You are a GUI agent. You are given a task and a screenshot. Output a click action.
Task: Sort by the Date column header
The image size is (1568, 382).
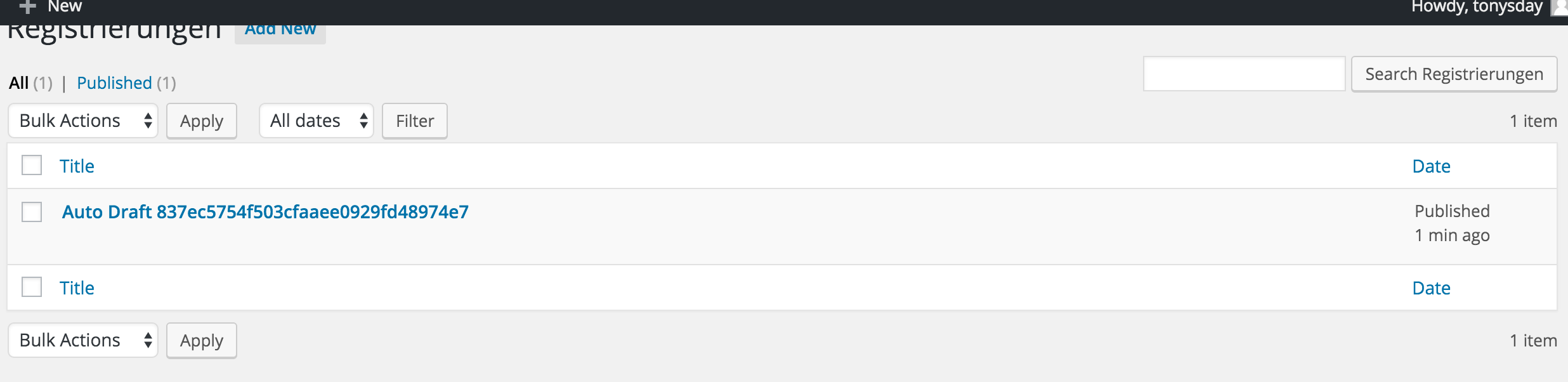coord(1432,166)
